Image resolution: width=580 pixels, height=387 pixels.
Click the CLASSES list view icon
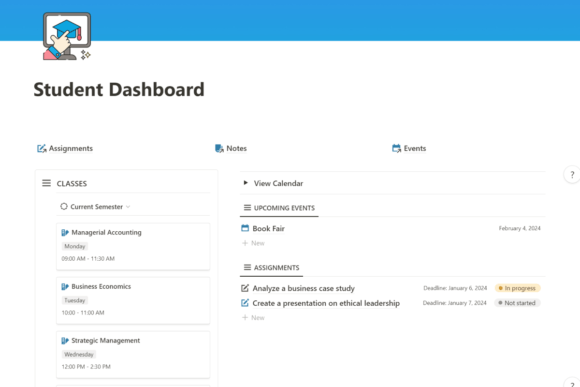coord(46,183)
